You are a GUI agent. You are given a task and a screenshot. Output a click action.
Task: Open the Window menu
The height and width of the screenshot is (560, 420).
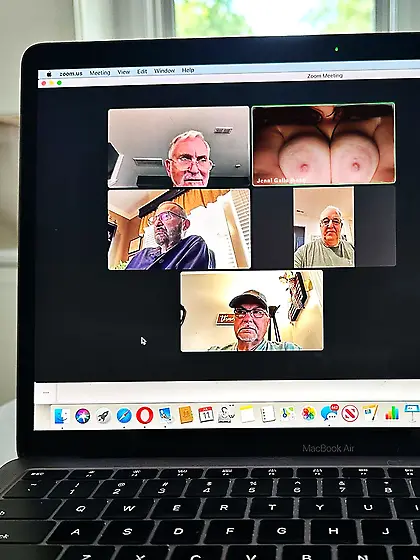click(x=164, y=71)
